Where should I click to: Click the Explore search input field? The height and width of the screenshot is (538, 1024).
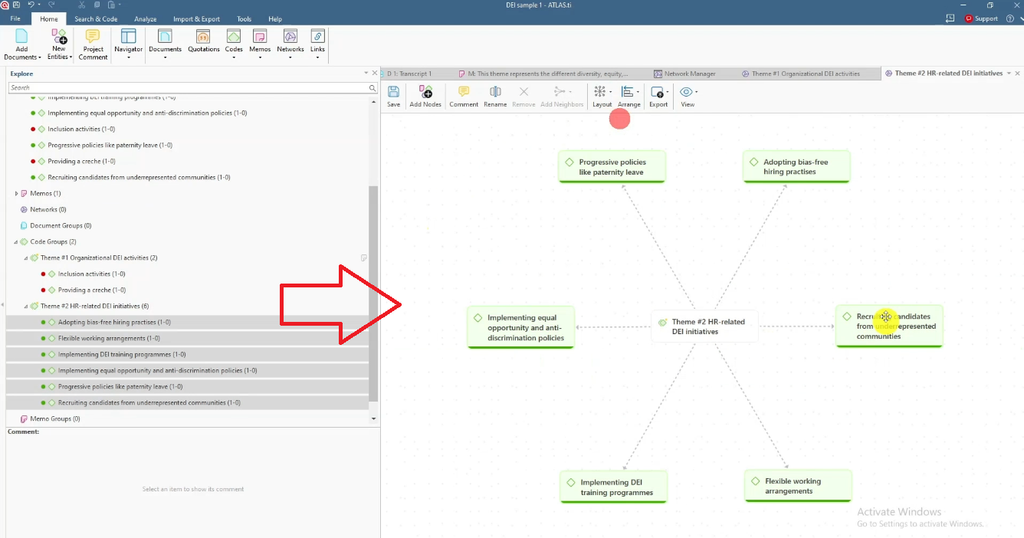188,87
